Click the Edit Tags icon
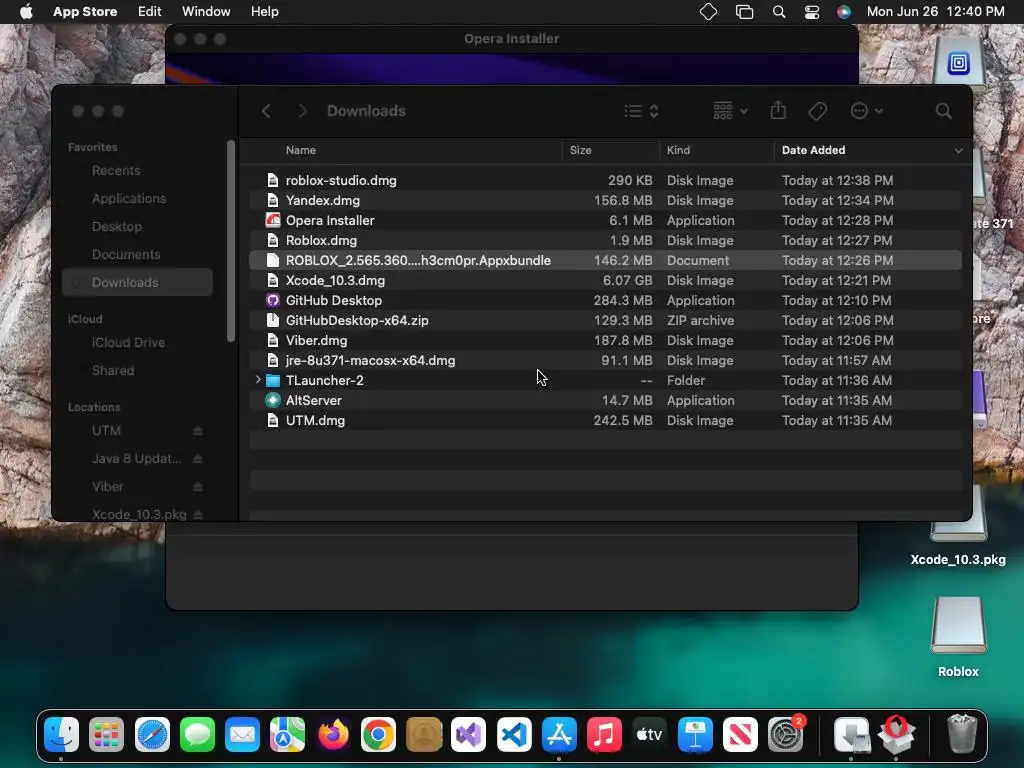The width and height of the screenshot is (1024, 768). 817,111
